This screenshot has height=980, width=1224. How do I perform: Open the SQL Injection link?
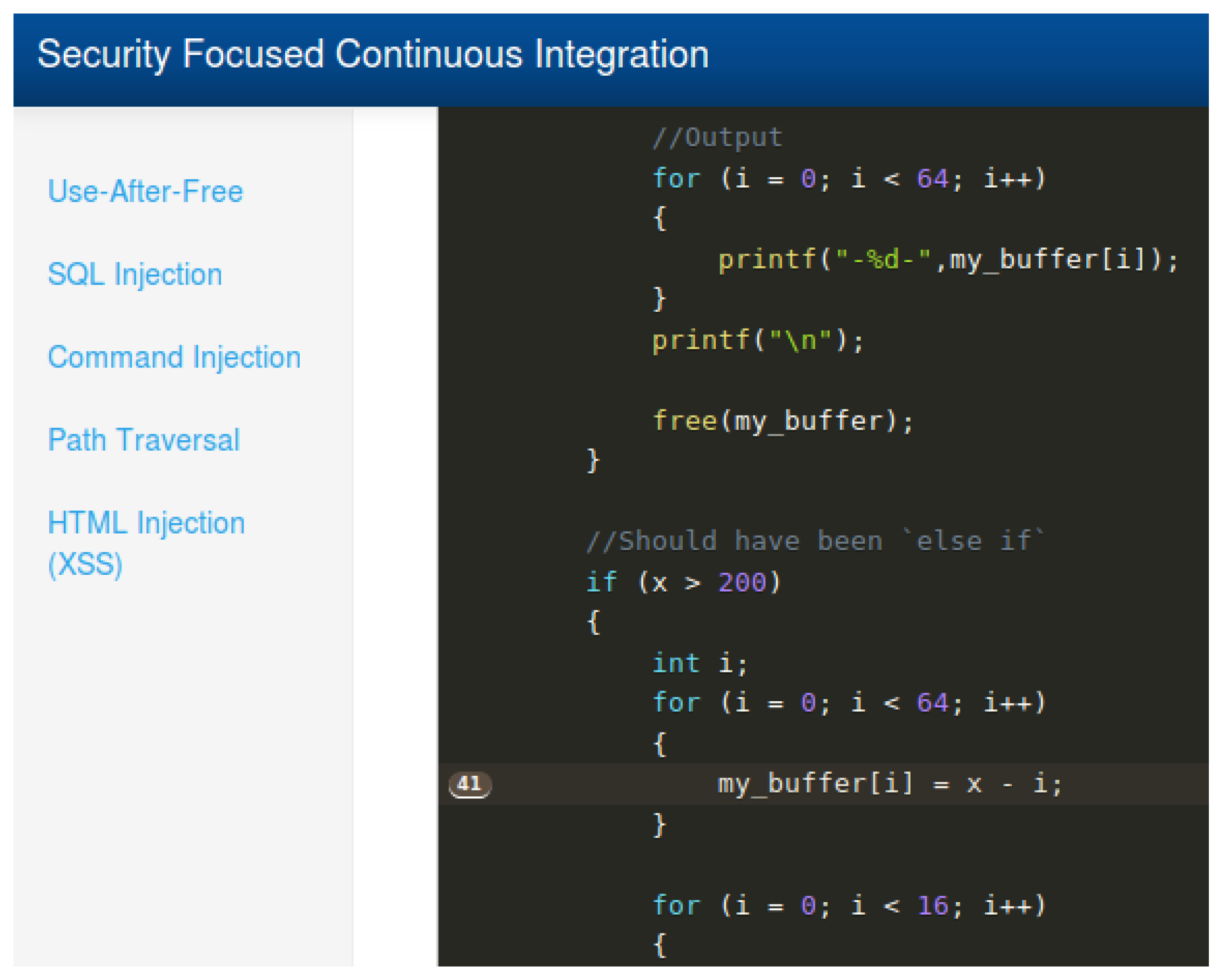135,275
